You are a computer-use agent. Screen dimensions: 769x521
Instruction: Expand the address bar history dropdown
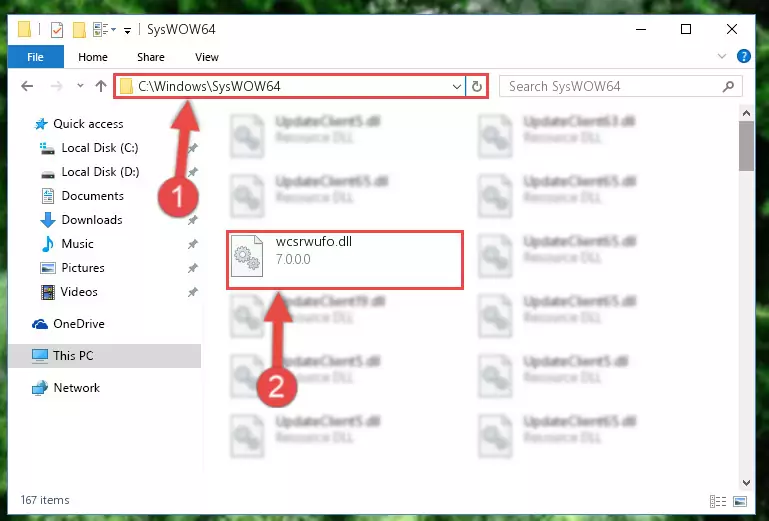(457, 87)
